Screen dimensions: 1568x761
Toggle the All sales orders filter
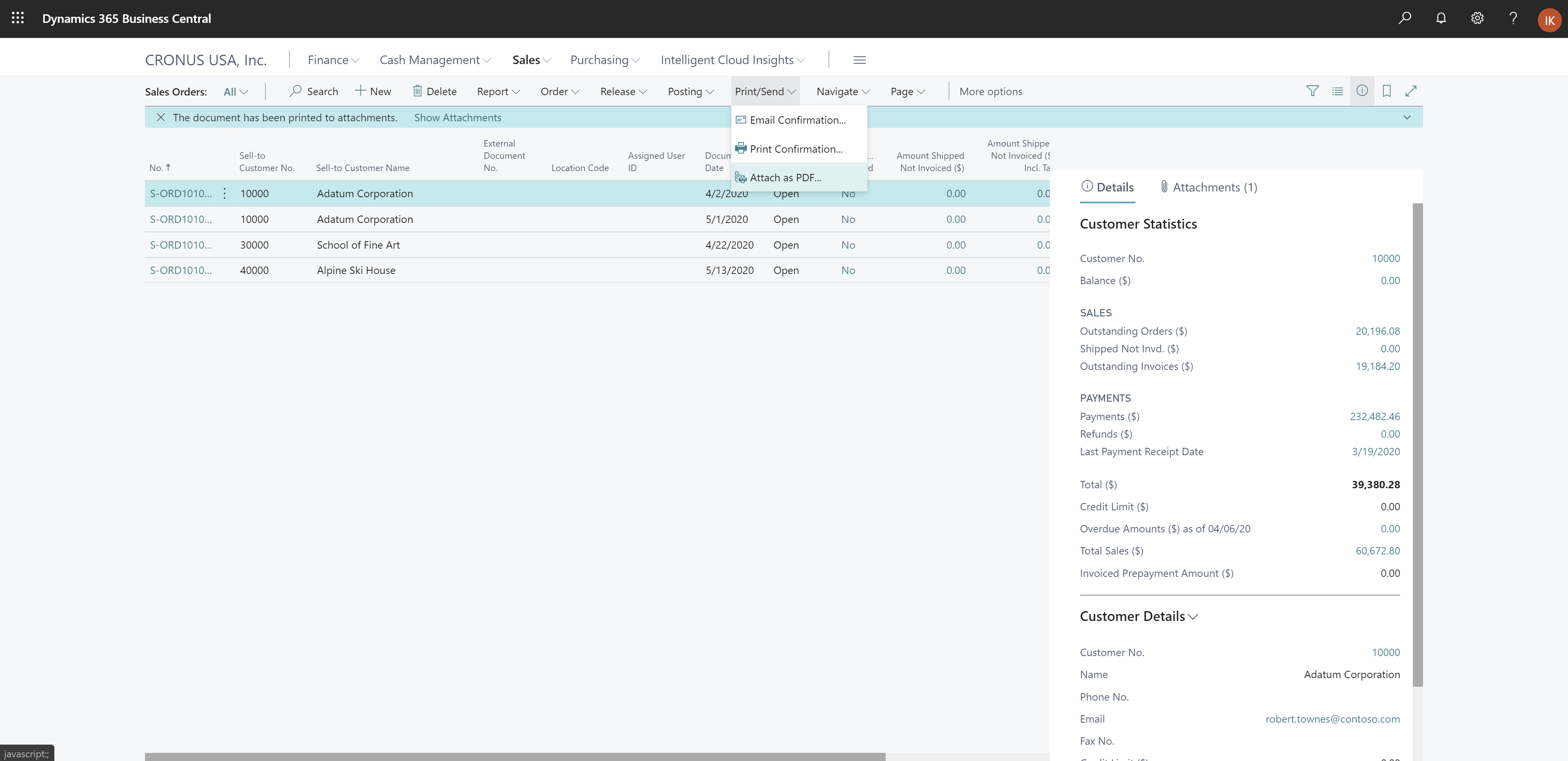click(234, 91)
